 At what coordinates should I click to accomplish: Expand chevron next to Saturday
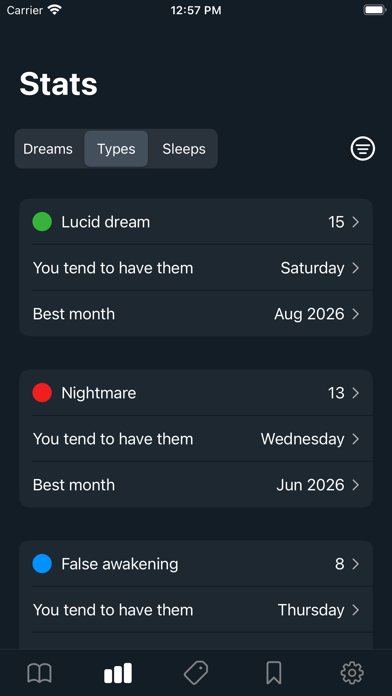click(x=356, y=268)
